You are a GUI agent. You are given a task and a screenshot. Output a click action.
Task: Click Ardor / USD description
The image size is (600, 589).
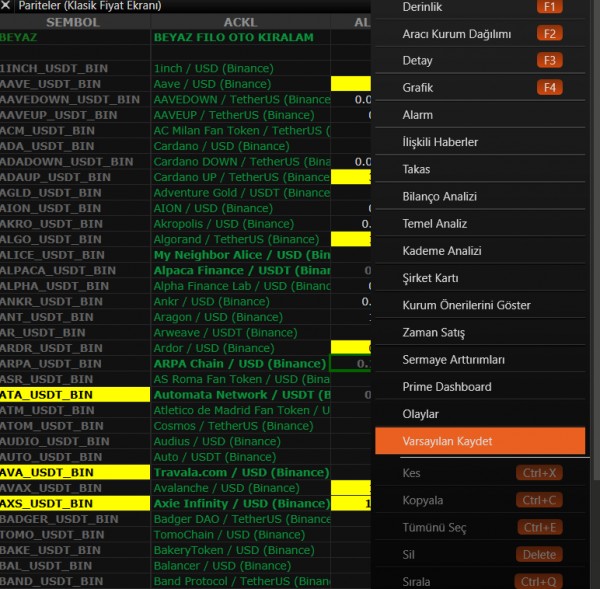[x=241, y=348]
